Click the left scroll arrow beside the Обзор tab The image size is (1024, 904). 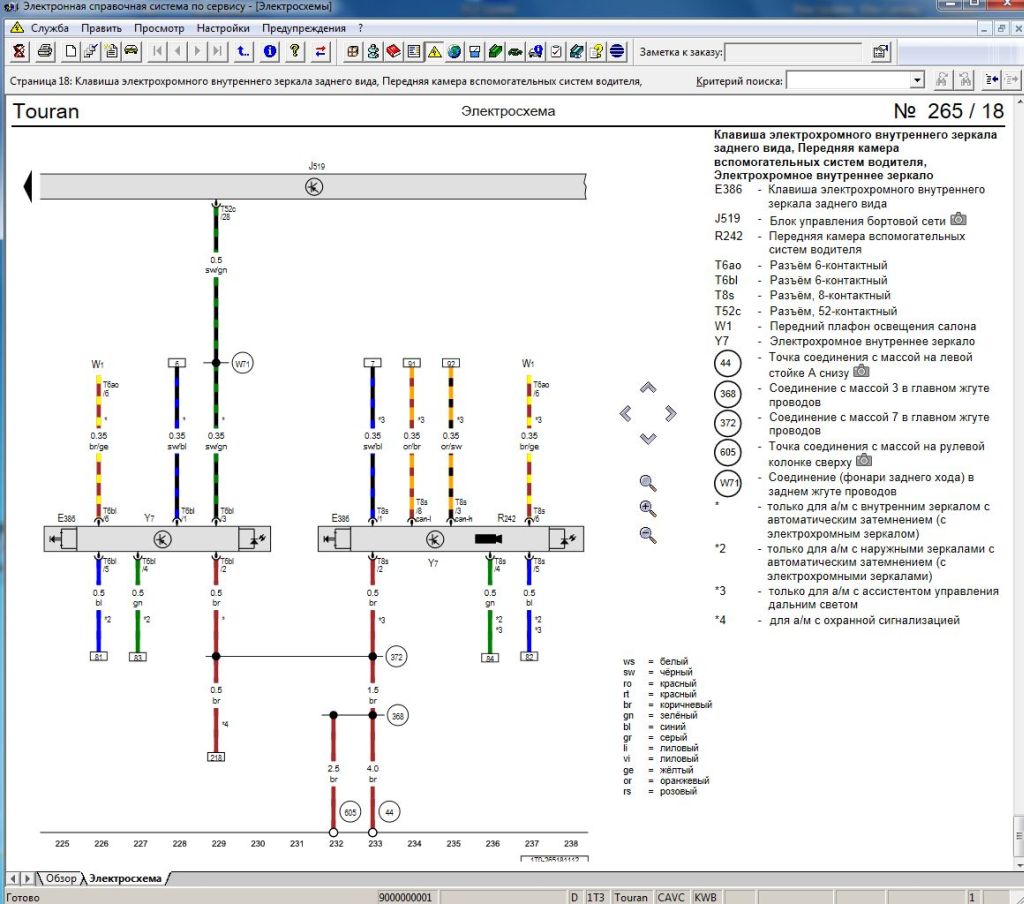click(x=13, y=879)
